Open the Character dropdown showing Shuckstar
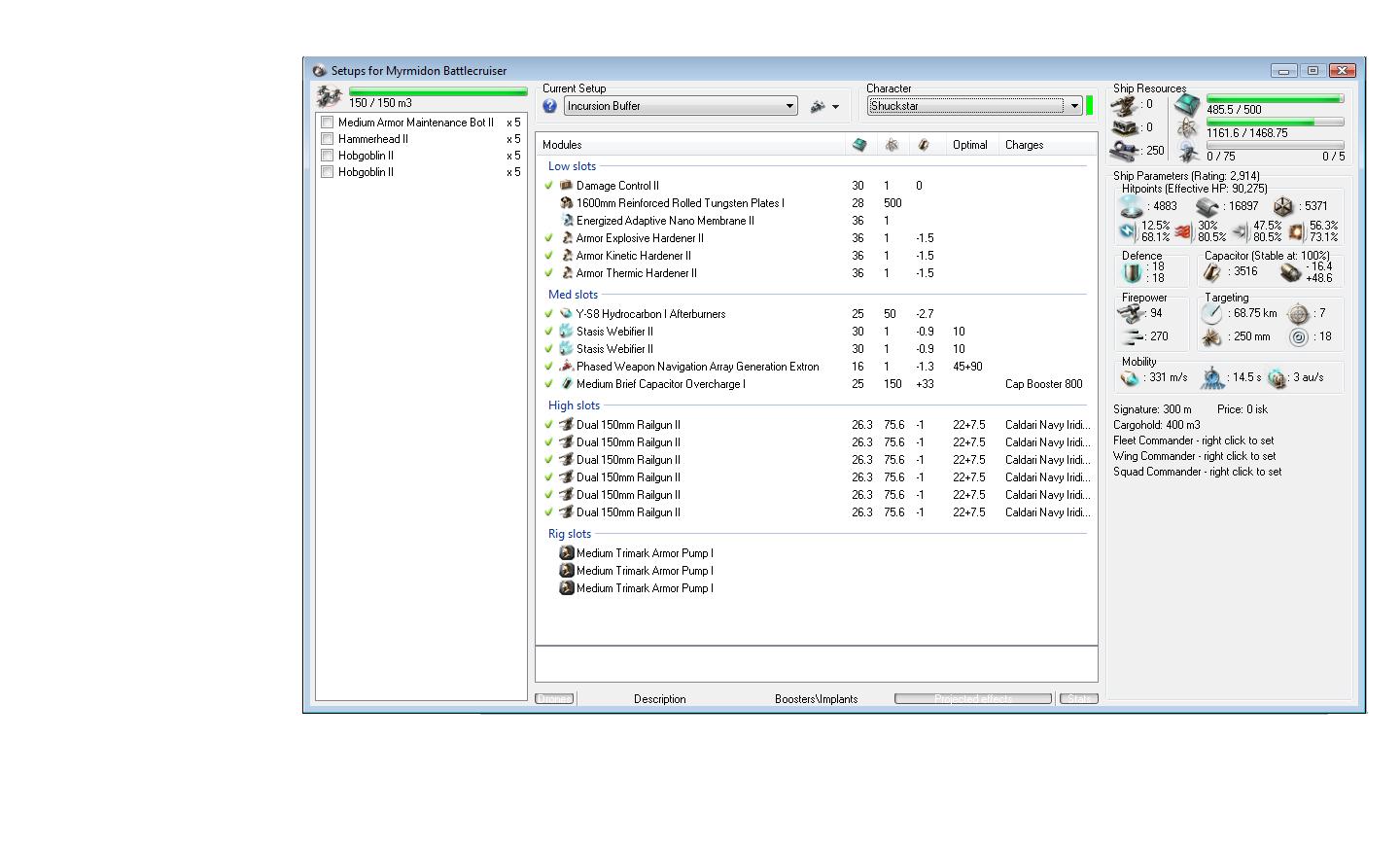Viewport: 1400px width, 846px height. coord(974,106)
